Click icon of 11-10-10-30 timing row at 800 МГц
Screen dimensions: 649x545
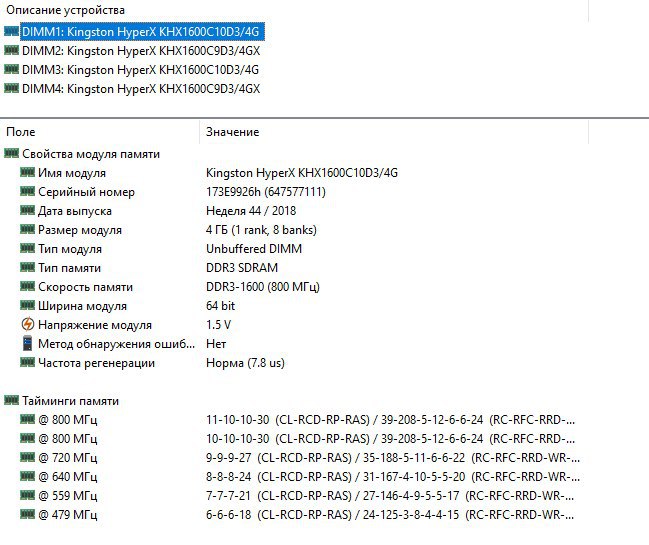pos(27,420)
